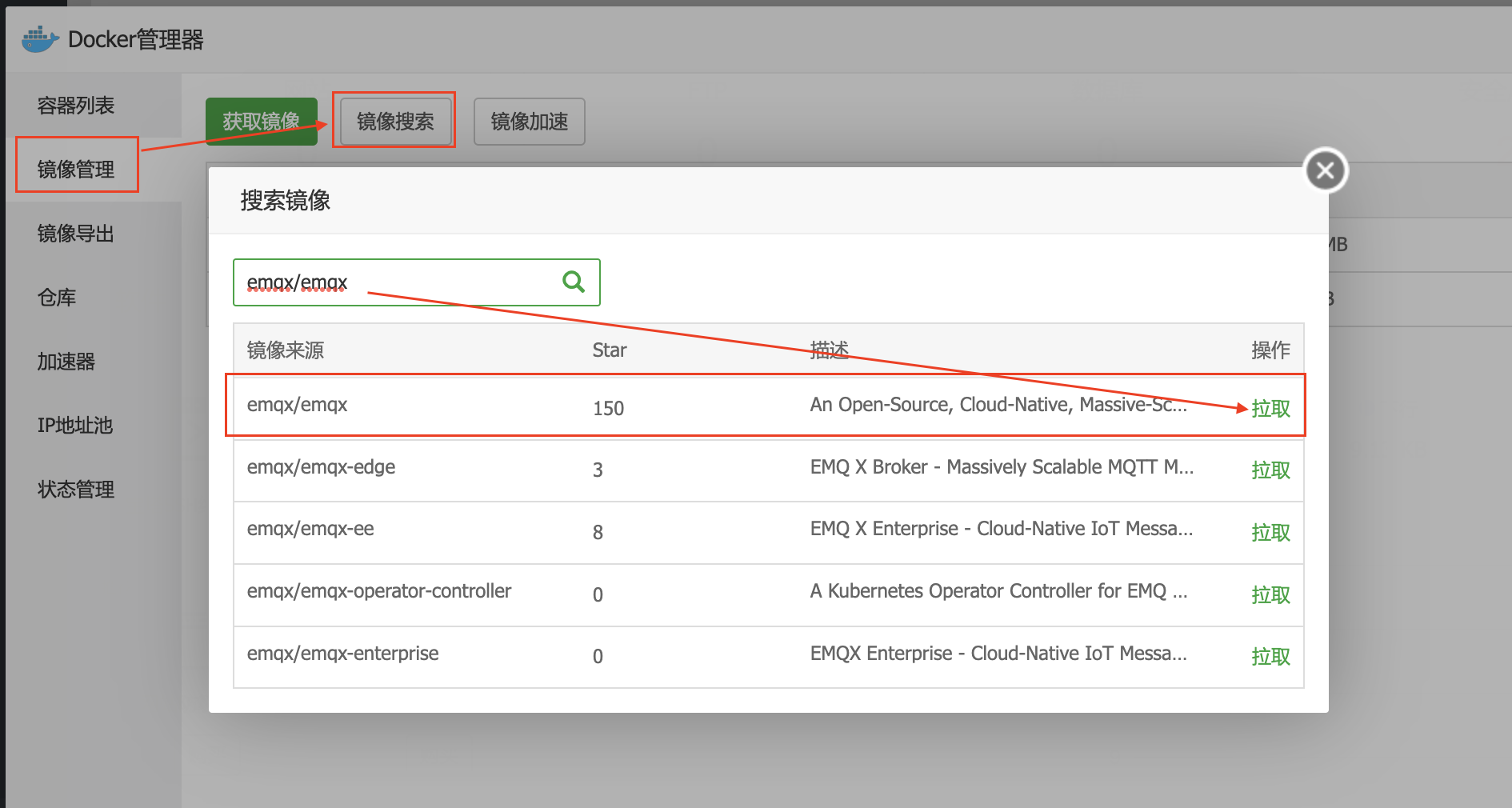Pull the emqx/emqx image via 拉取

tap(1270, 408)
